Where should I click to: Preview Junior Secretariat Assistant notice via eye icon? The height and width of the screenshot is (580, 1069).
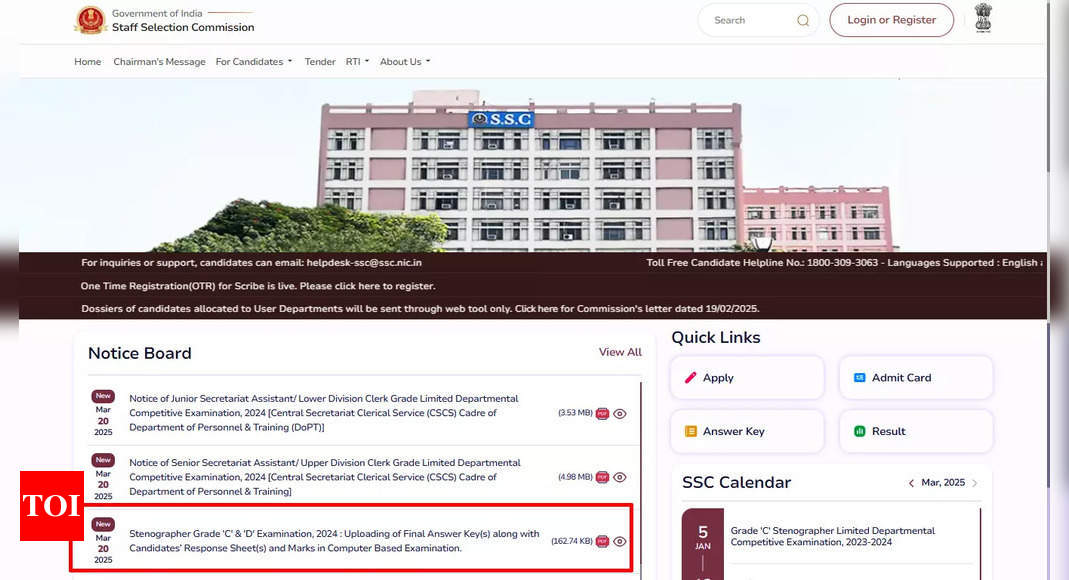pyautogui.click(x=620, y=414)
